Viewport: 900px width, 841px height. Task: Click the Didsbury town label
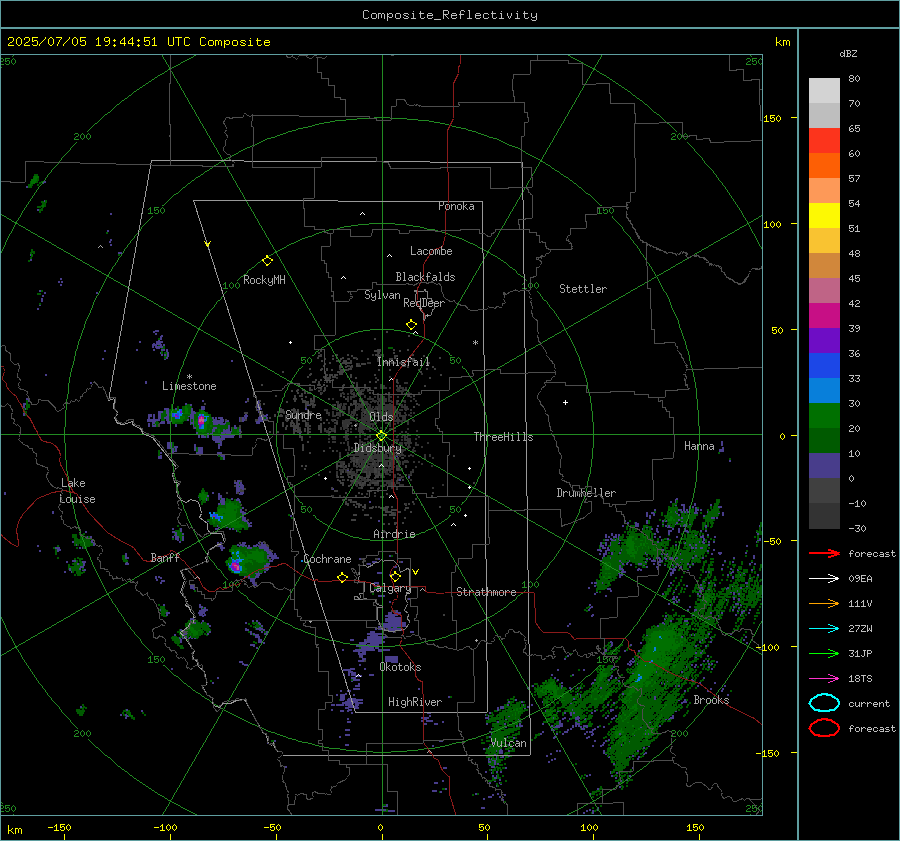(x=378, y=448)
